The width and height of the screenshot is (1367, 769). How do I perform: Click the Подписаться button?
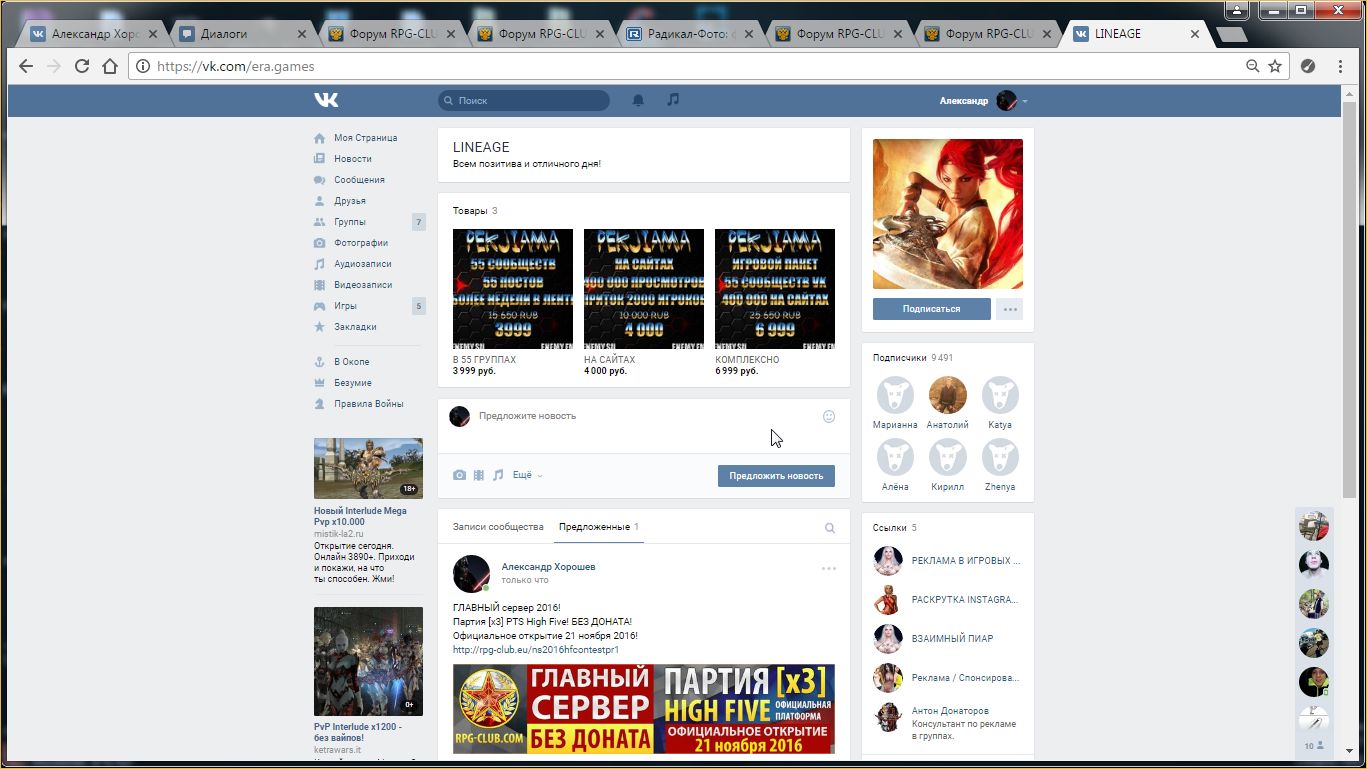931,309
